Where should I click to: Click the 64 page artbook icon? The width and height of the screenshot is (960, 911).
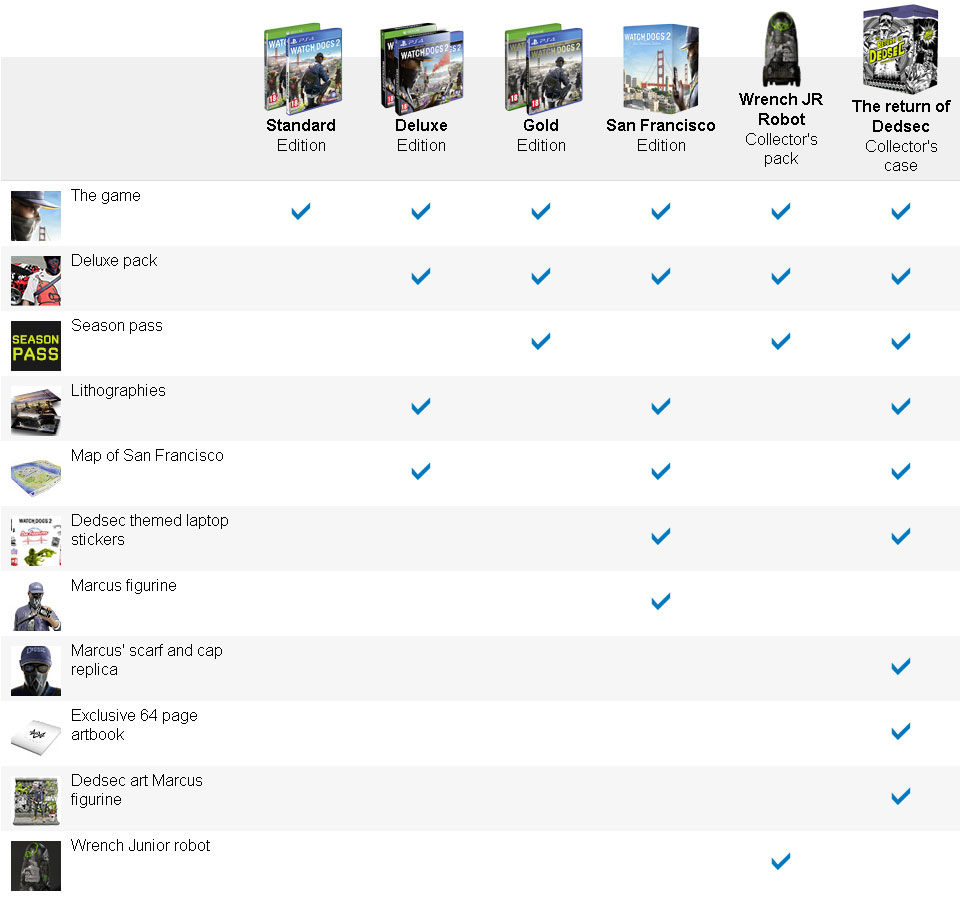[x=35, y=736]
